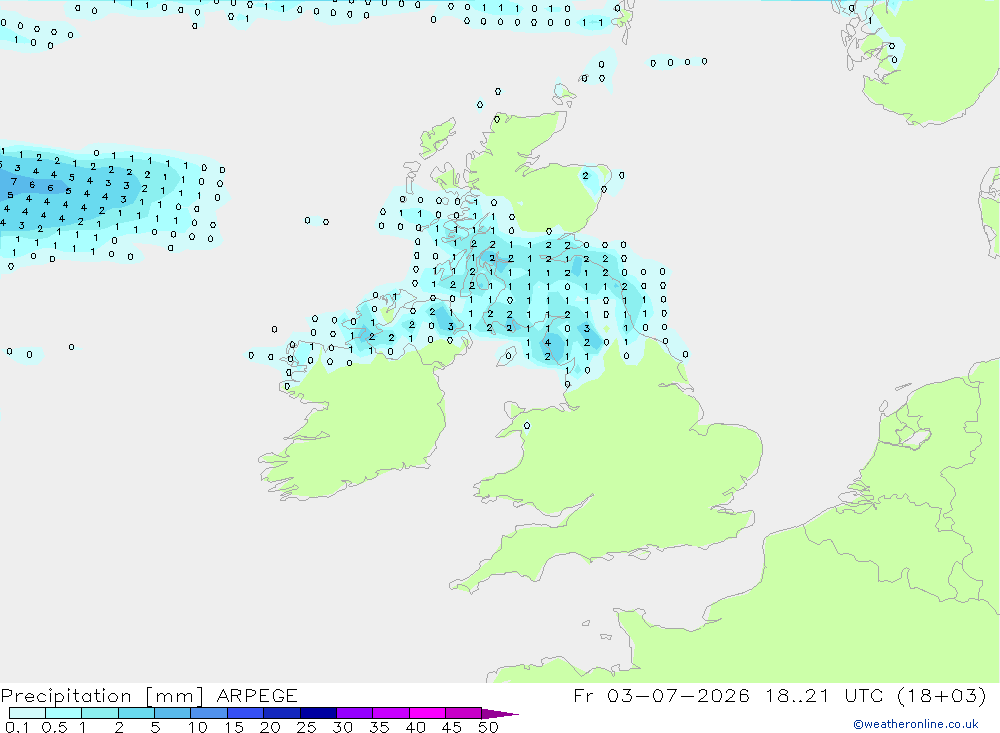Viewport: 1000px width, 733px height.
Task: Click the date "03-07-2026" text
Action: 678,695
